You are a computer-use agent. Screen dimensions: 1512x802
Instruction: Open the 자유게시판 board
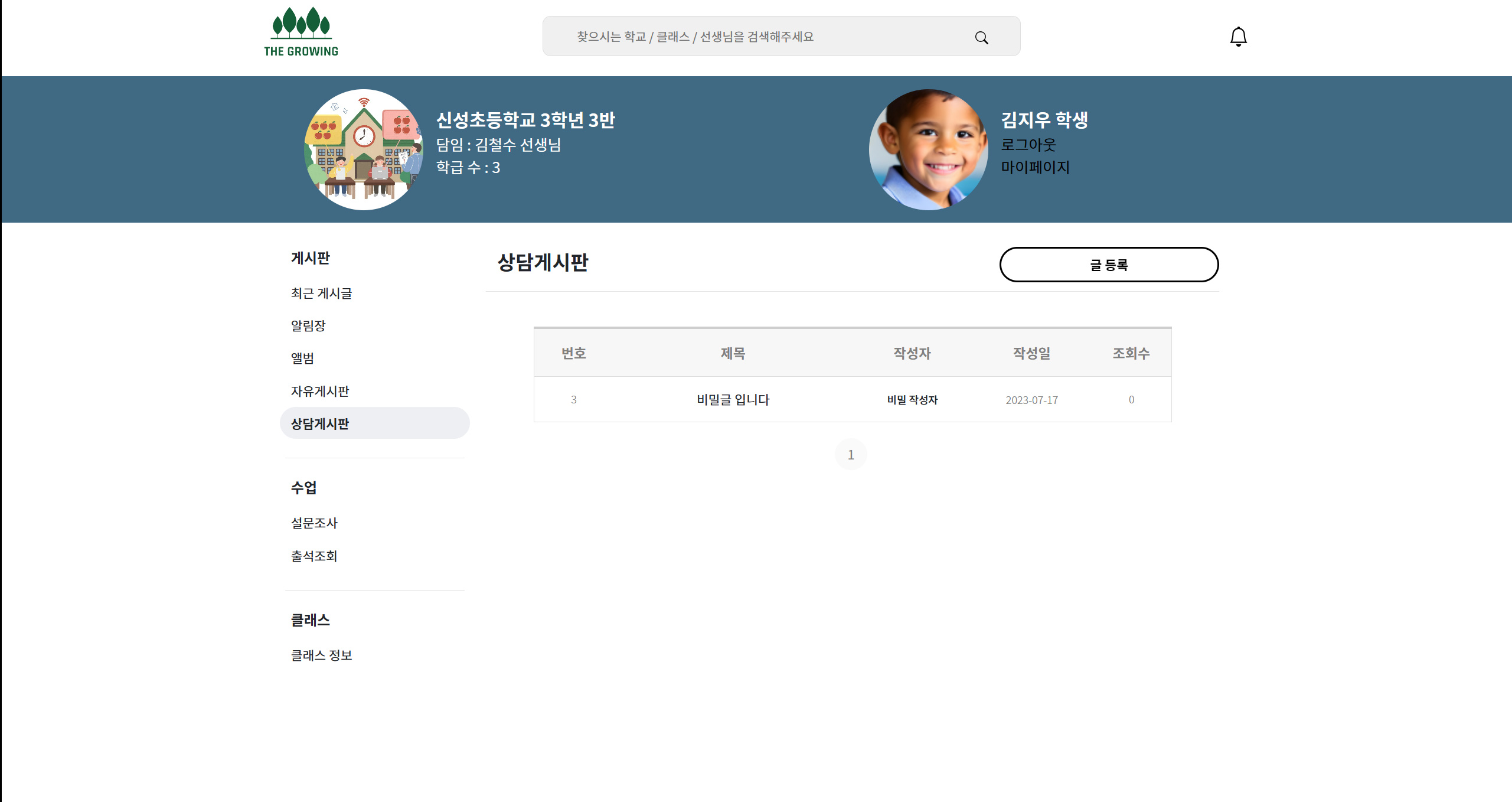click(320, 390)
